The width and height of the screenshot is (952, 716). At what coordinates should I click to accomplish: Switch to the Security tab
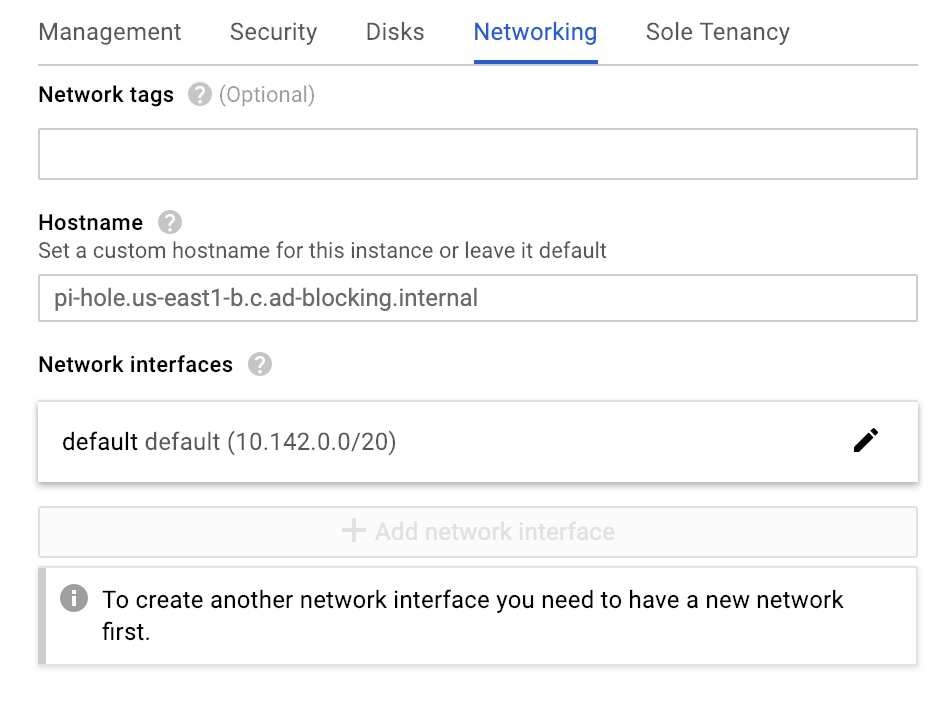point(273,32)
